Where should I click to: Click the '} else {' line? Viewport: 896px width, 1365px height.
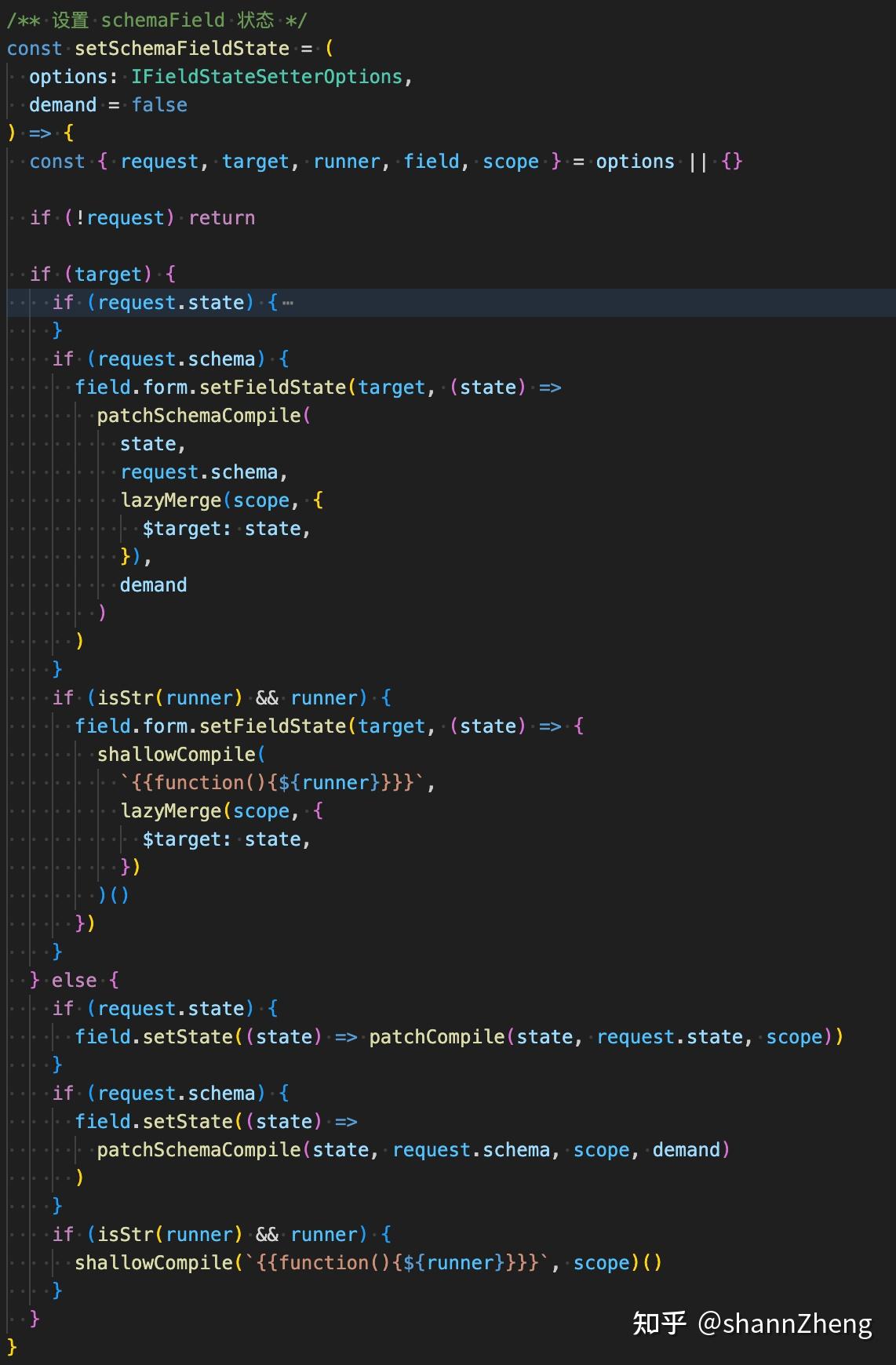pyautogui.click(x=75, y=981)
